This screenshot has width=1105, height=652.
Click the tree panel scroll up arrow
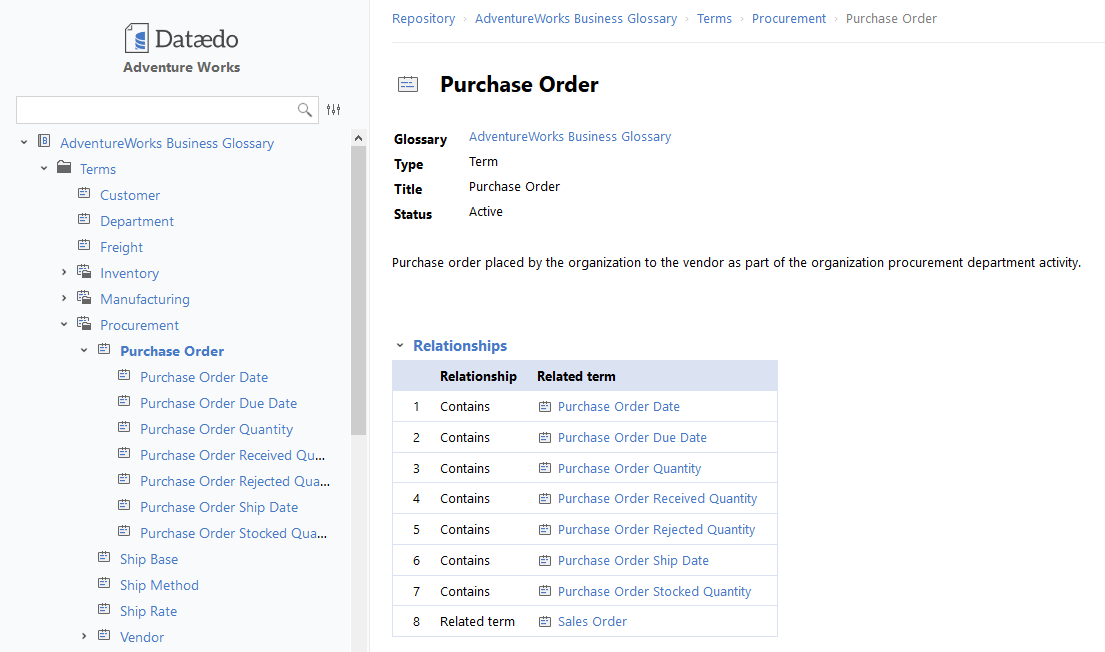coord(359,138)
